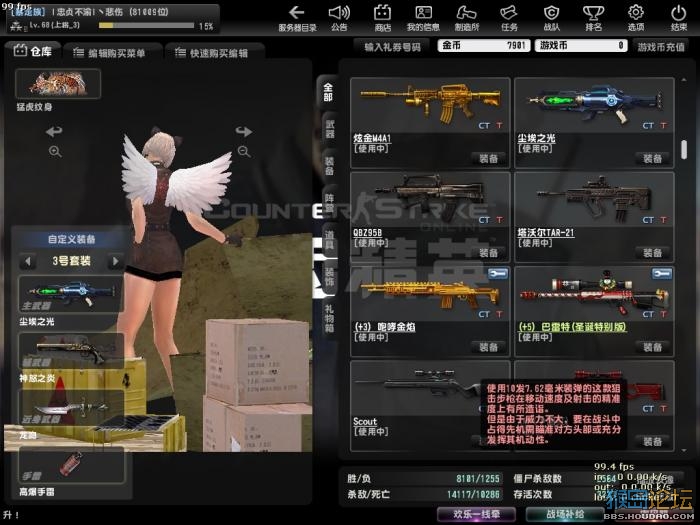Screen dimensions: 700x525
Task: Select the 尘埃之光 primary weapon slot
Action: (71, 294)
